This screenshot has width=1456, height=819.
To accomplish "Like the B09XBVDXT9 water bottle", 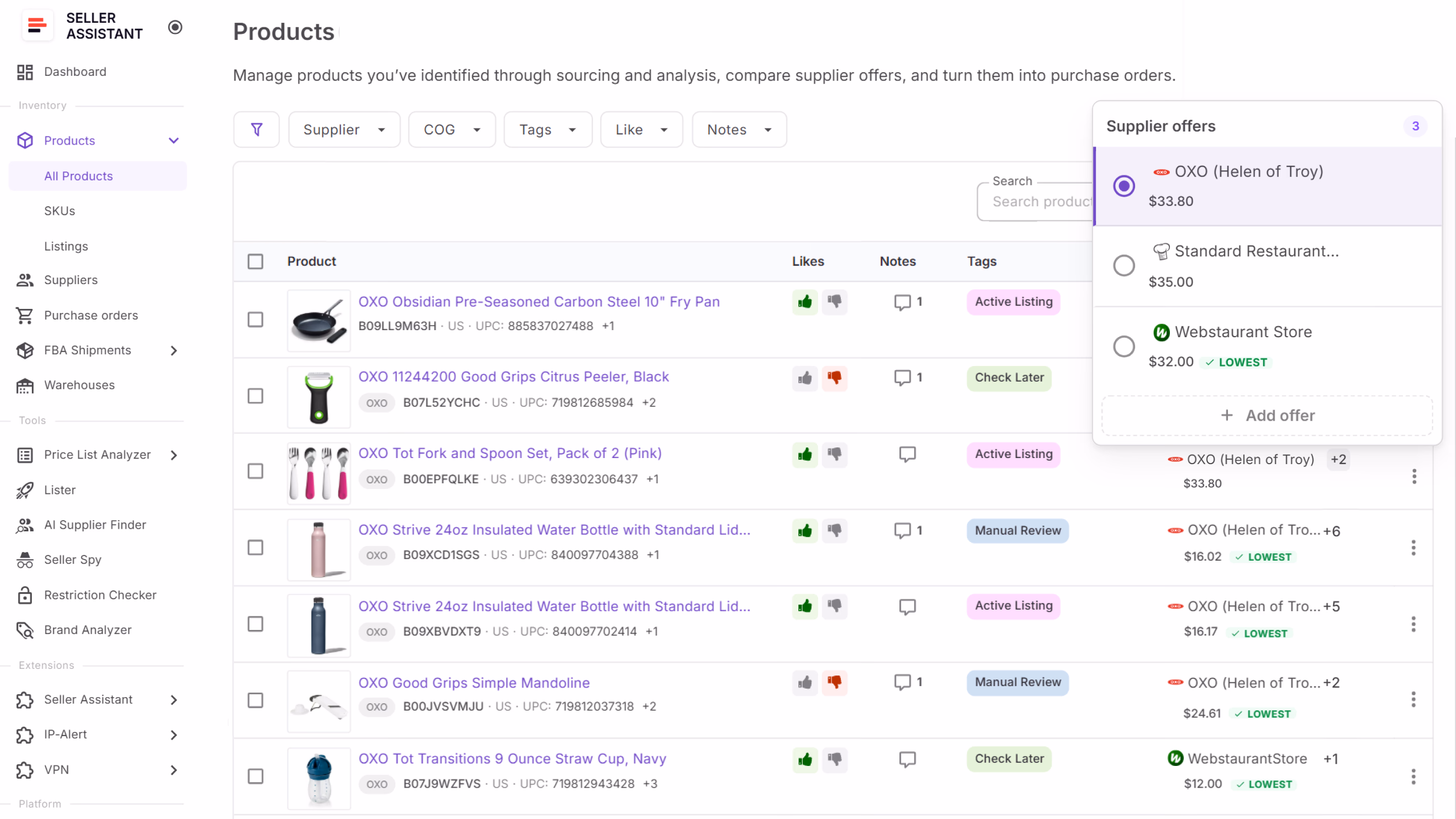I will point(805,606).
